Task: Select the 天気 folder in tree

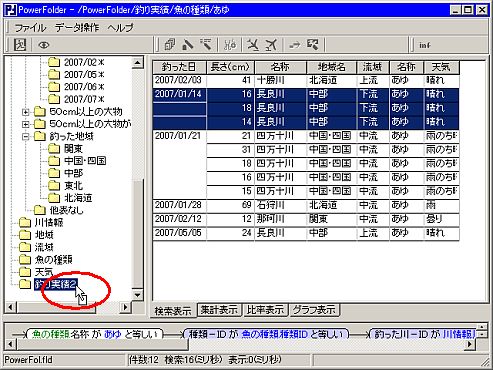Action: click(x=44, y=272)
